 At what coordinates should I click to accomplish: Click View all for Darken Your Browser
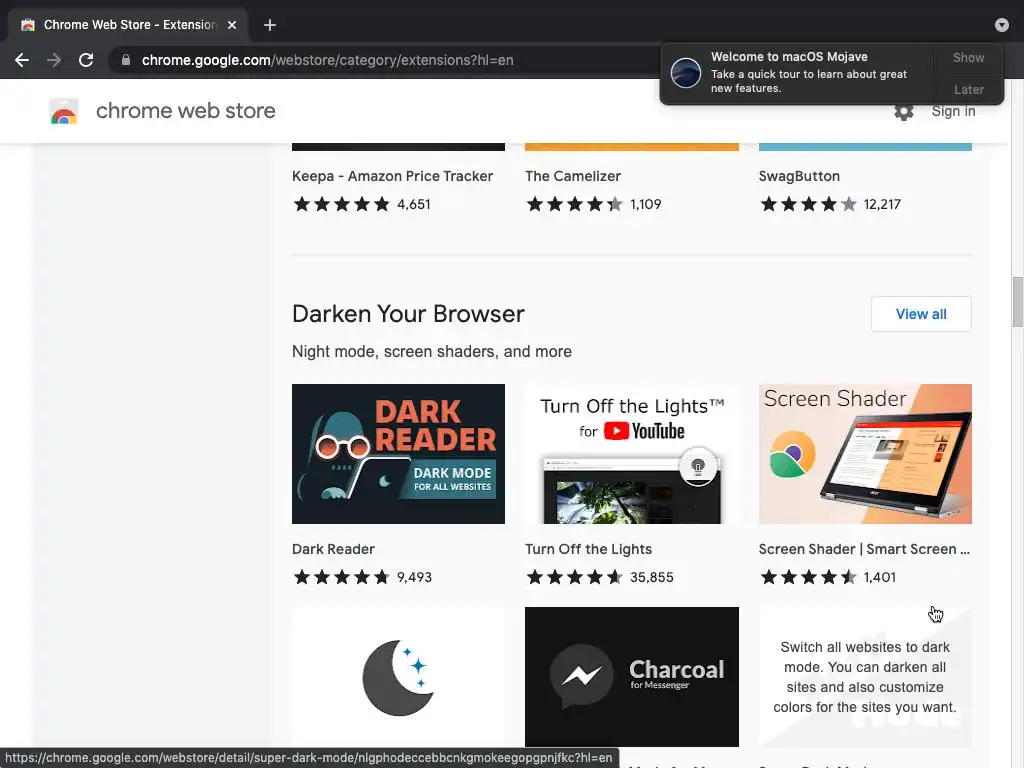tap(921, 314)
